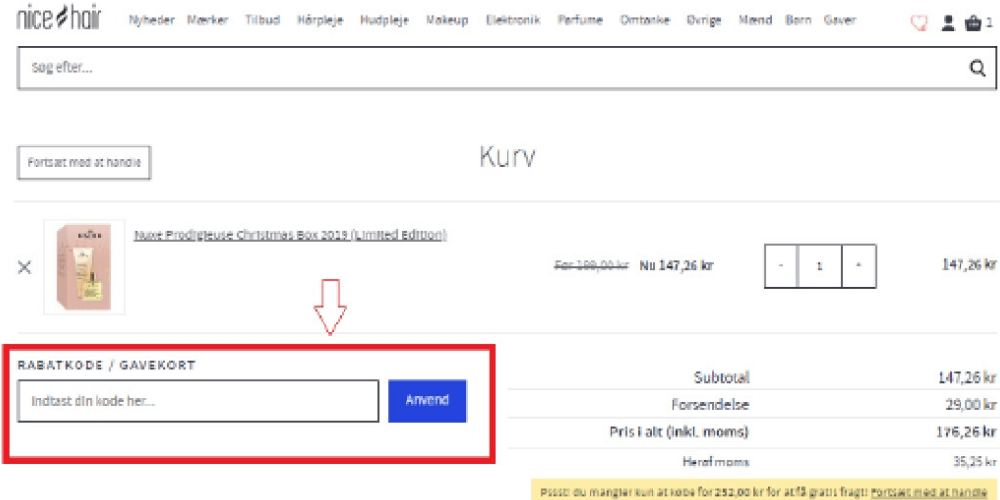Decrease quantity with minus button
Viewport: 1000px width, 500px height.
pos(782,266)
